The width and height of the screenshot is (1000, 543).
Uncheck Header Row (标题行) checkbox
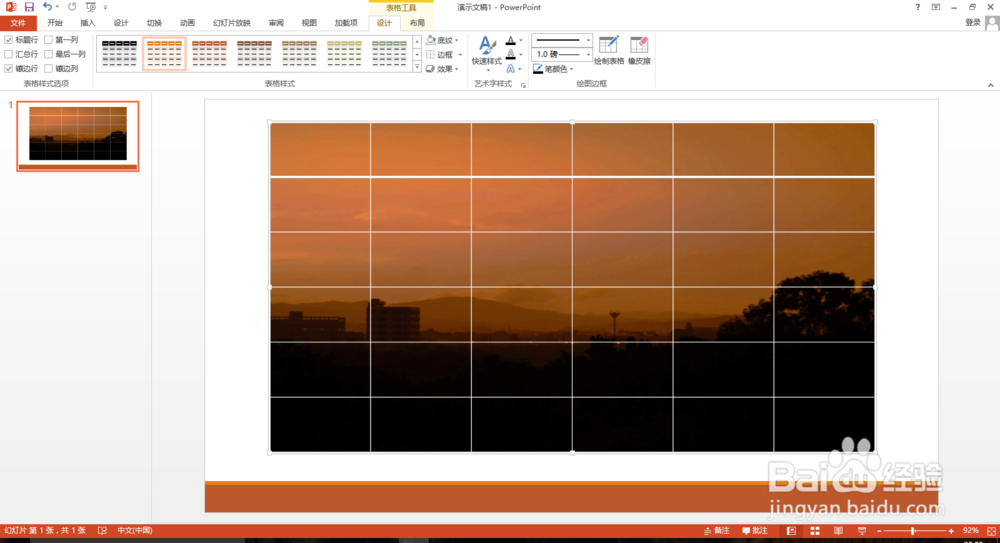[9, 40]
